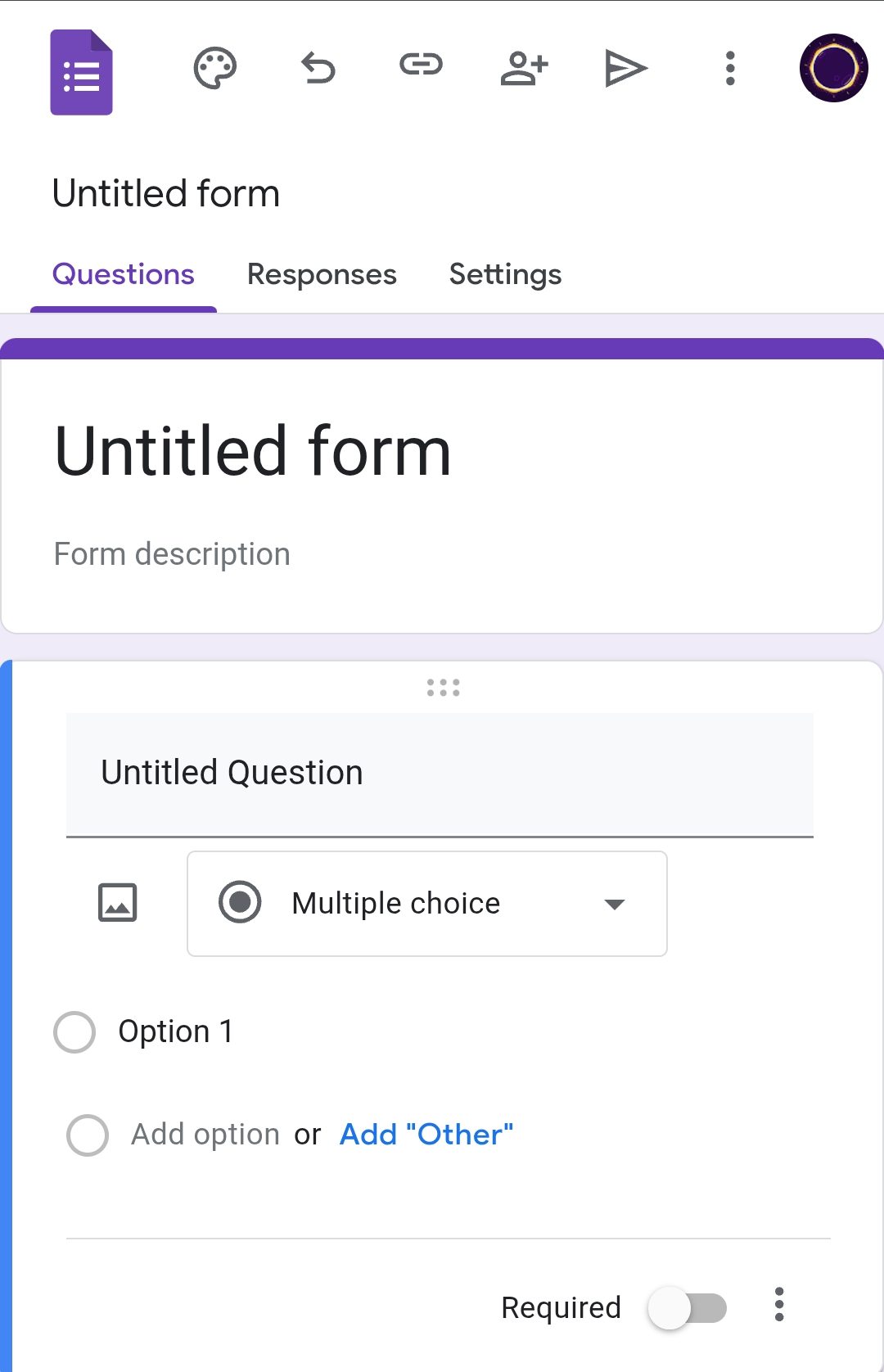Open add collaborators icon
The image size is (884, 1372).
coord(524,68)
